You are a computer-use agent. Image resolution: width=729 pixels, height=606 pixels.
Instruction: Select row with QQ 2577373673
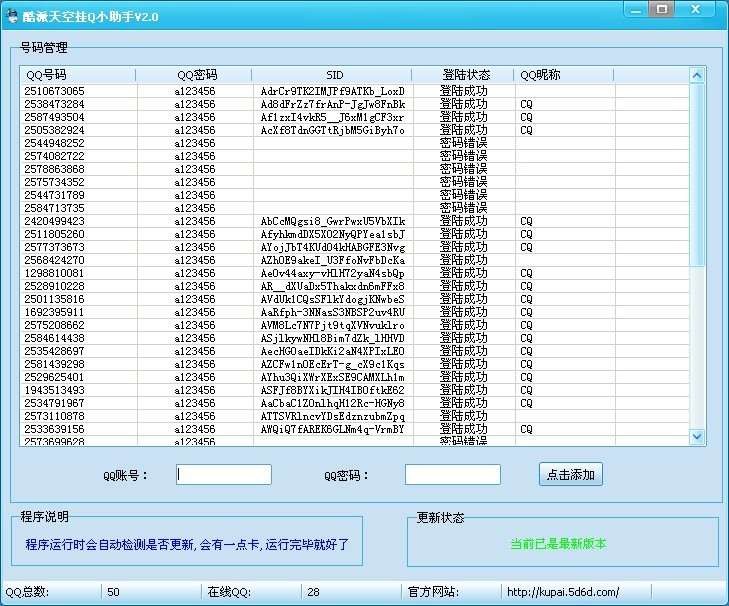[x=355, y=247]
